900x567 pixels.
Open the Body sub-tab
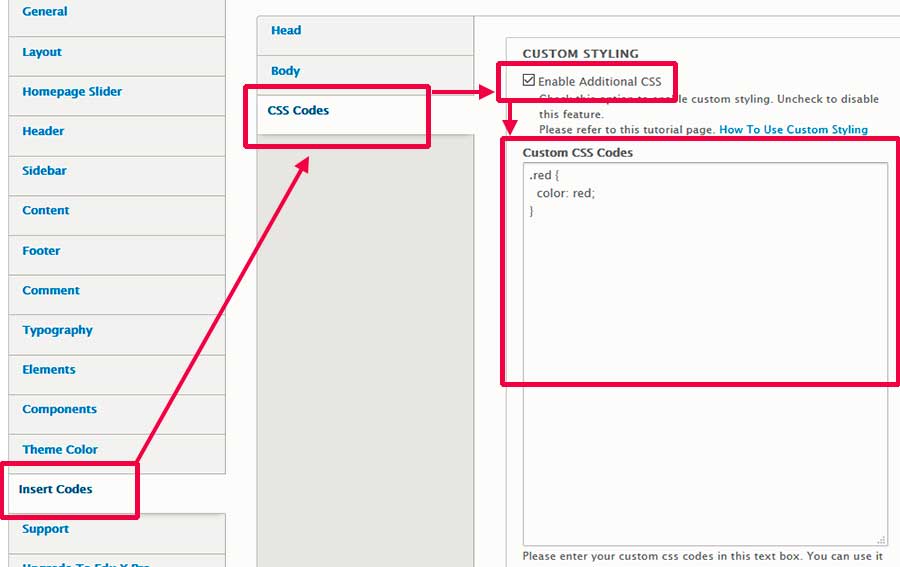click(286, 72)
